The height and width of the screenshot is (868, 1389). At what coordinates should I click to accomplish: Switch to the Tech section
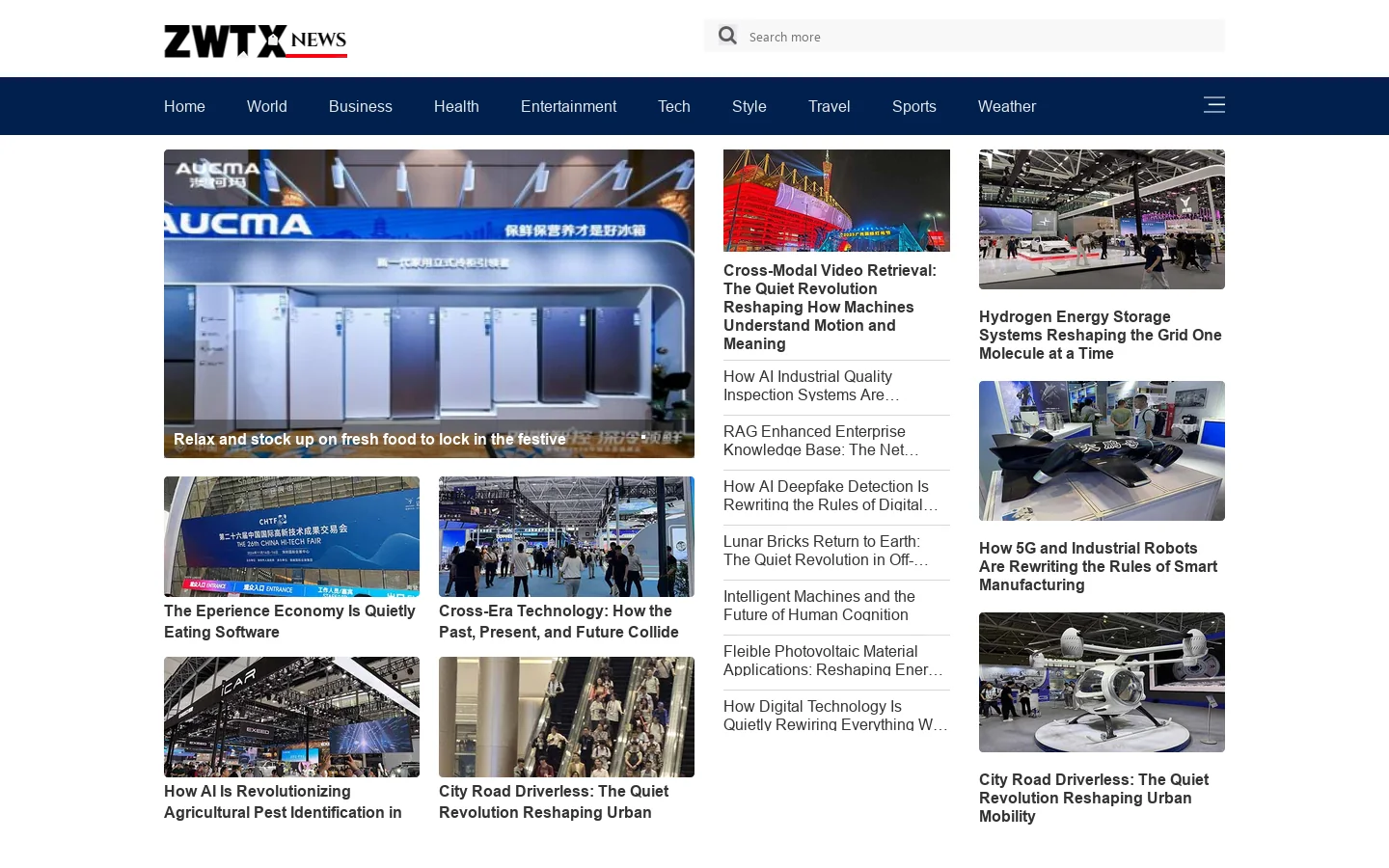674,106
